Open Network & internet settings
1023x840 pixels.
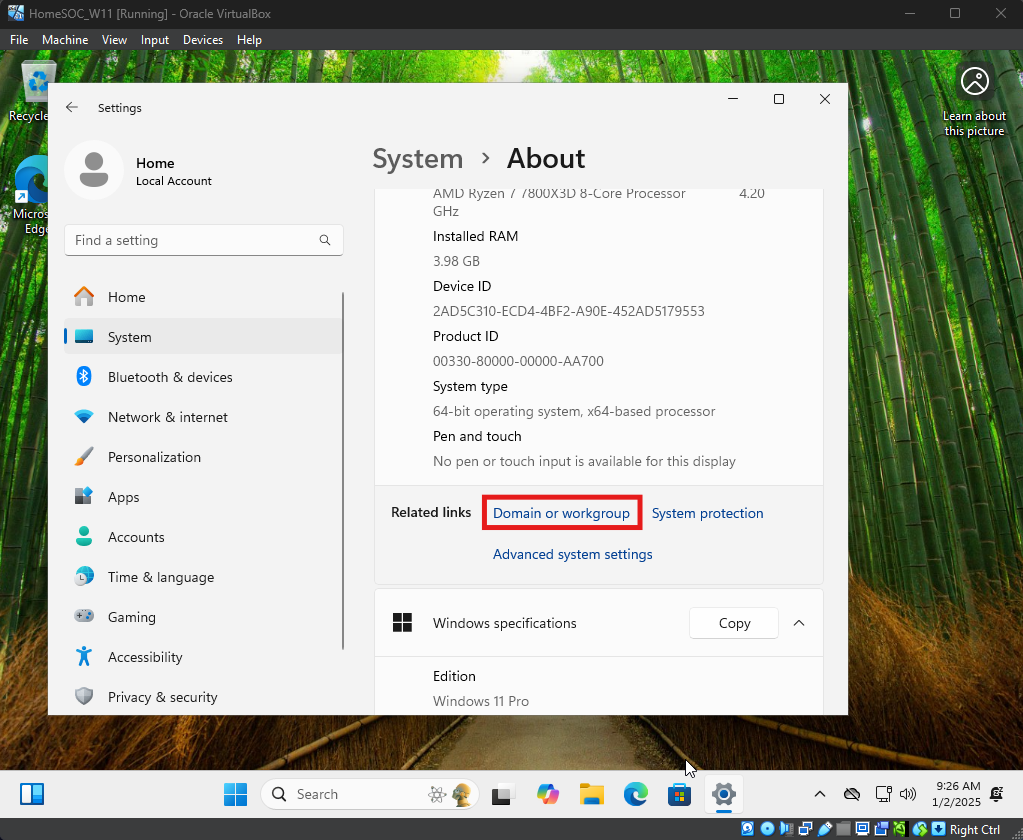point(167,417)
